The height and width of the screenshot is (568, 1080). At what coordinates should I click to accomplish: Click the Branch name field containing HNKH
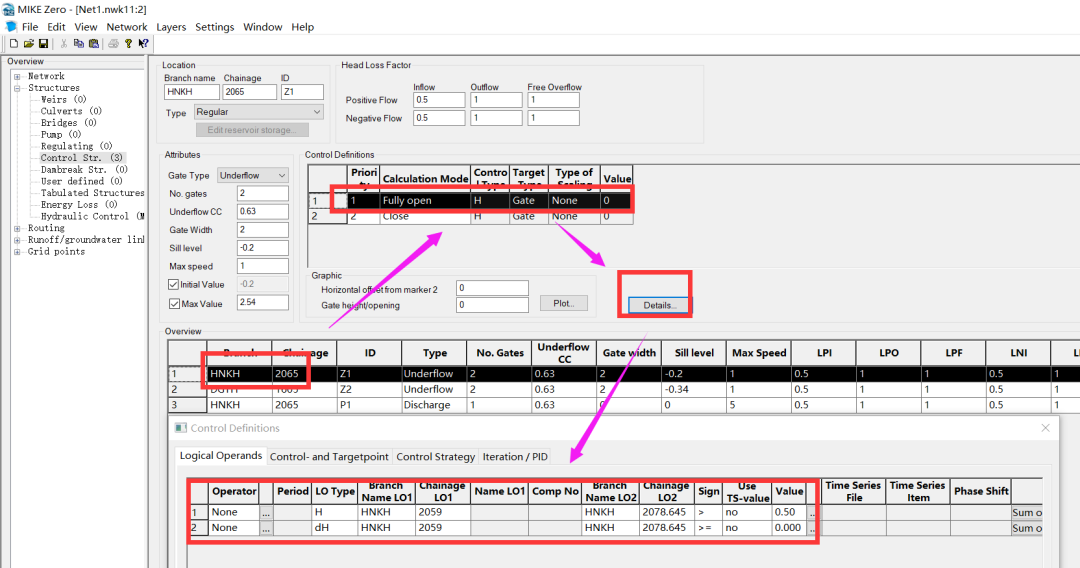[x=191, y=92]
